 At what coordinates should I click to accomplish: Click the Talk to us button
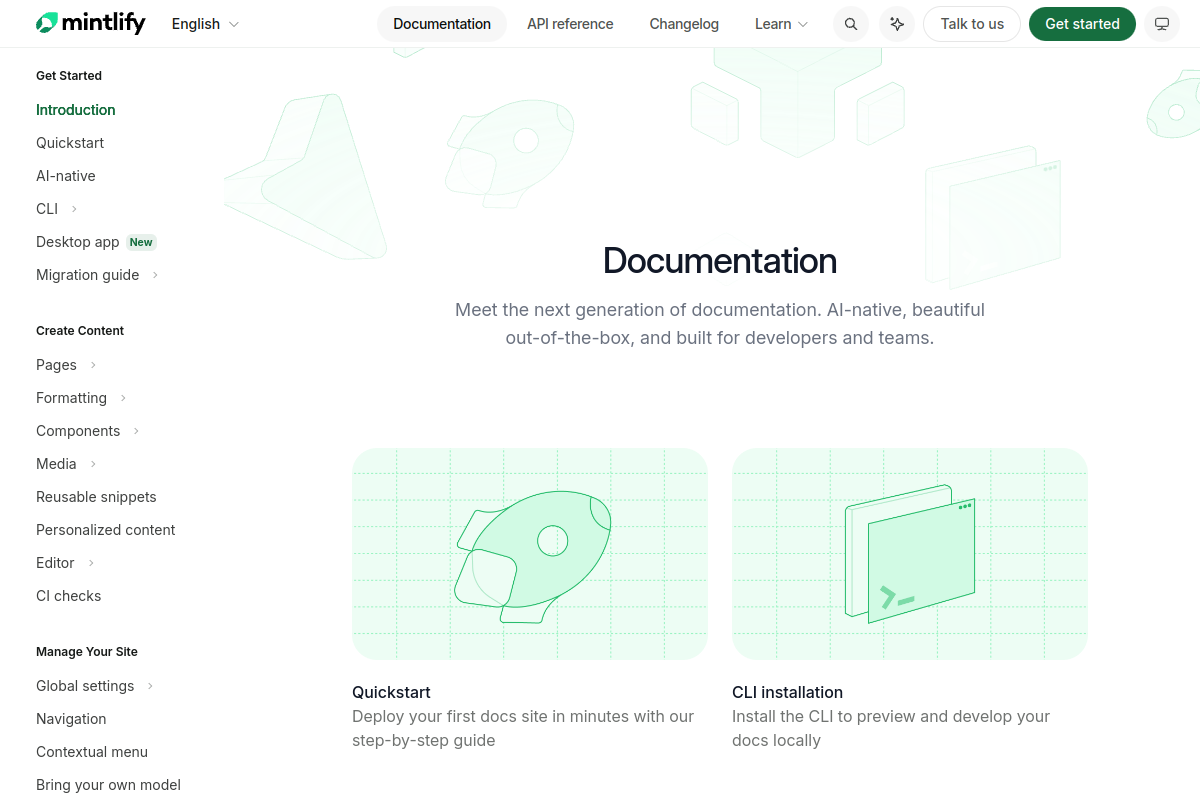[972, 24]
